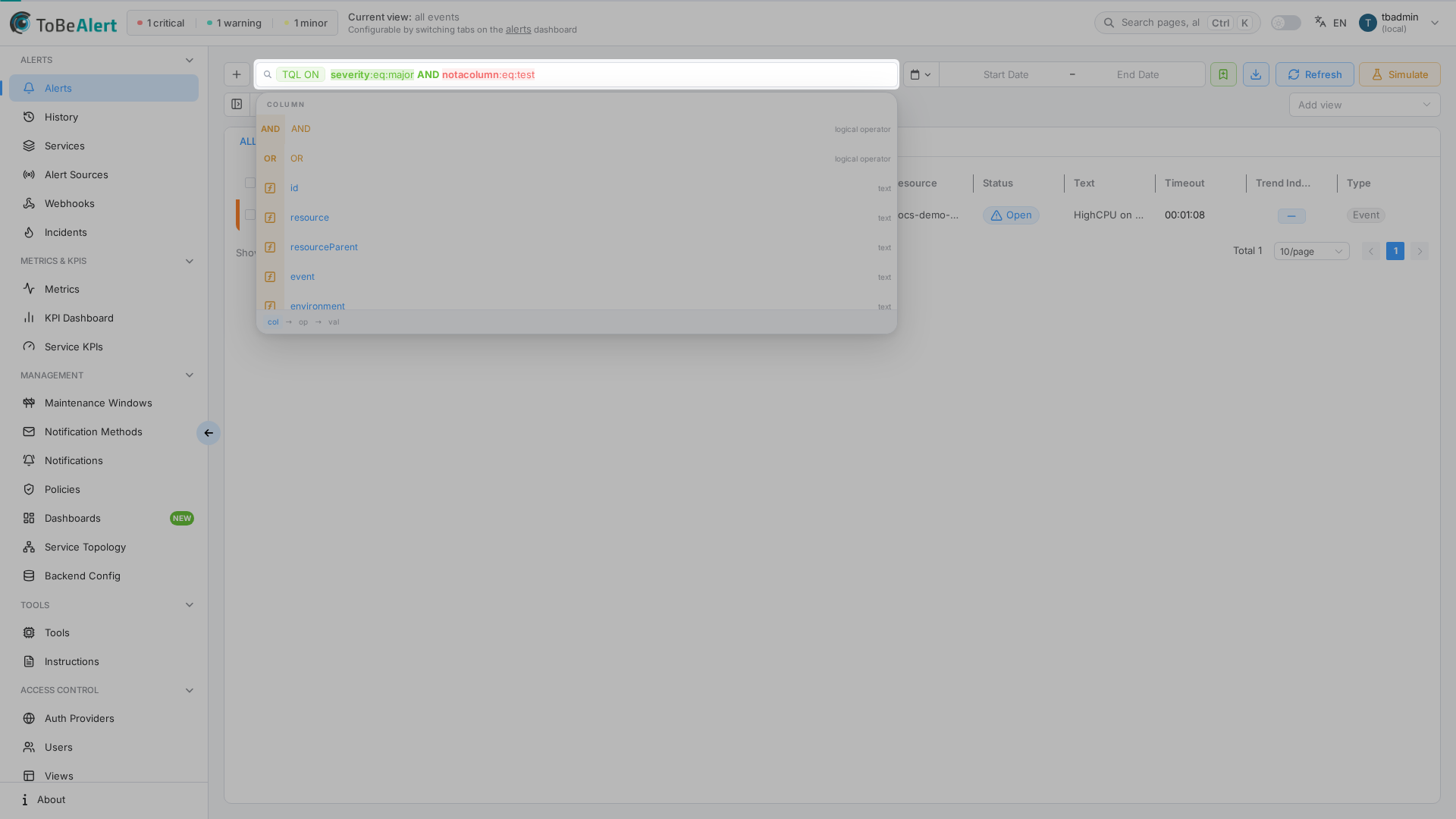Open the 10/page size dropdown
1456x819 pixels.
(x=1311, y=251)
